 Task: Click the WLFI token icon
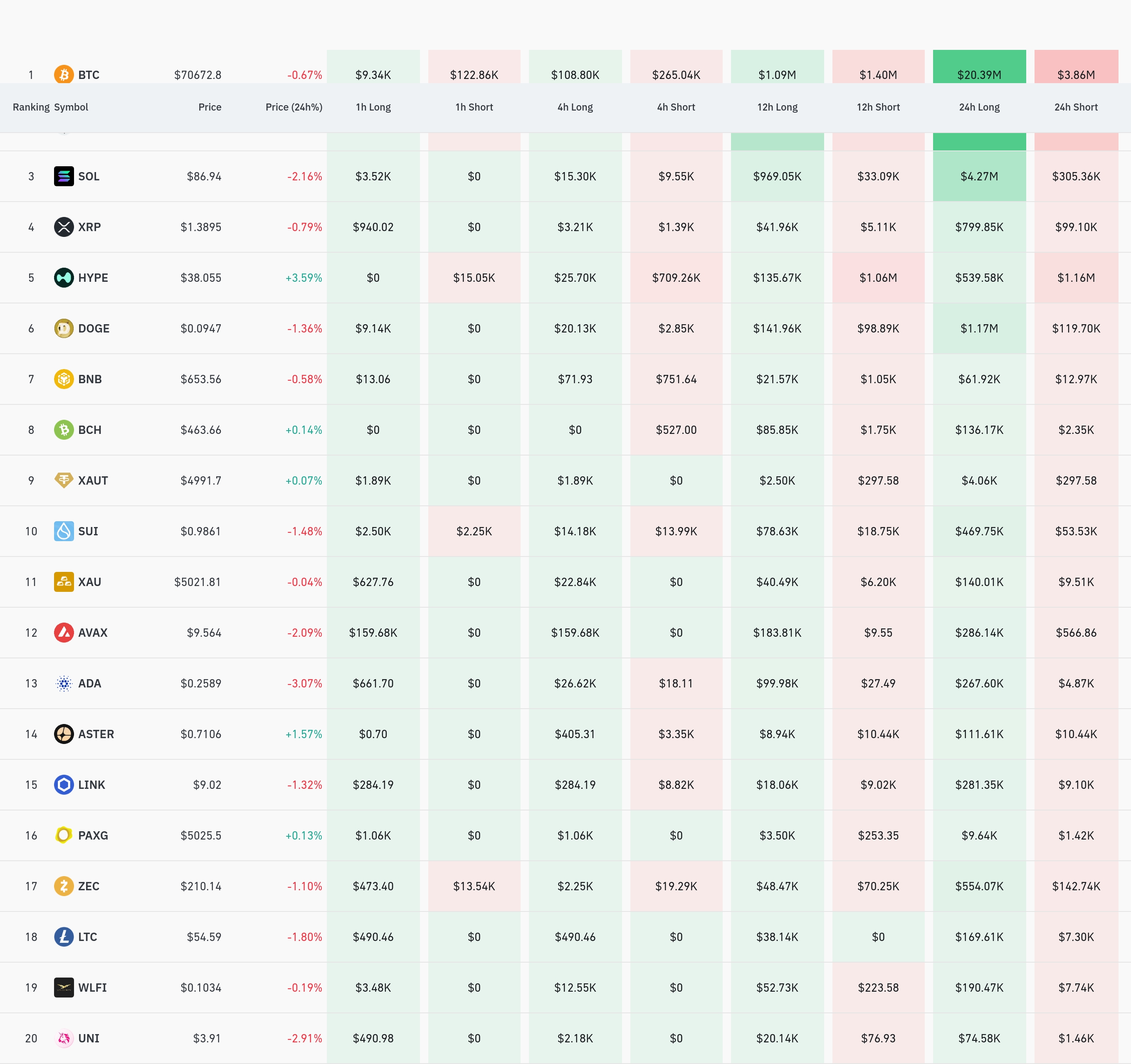[x=64, y=988]
